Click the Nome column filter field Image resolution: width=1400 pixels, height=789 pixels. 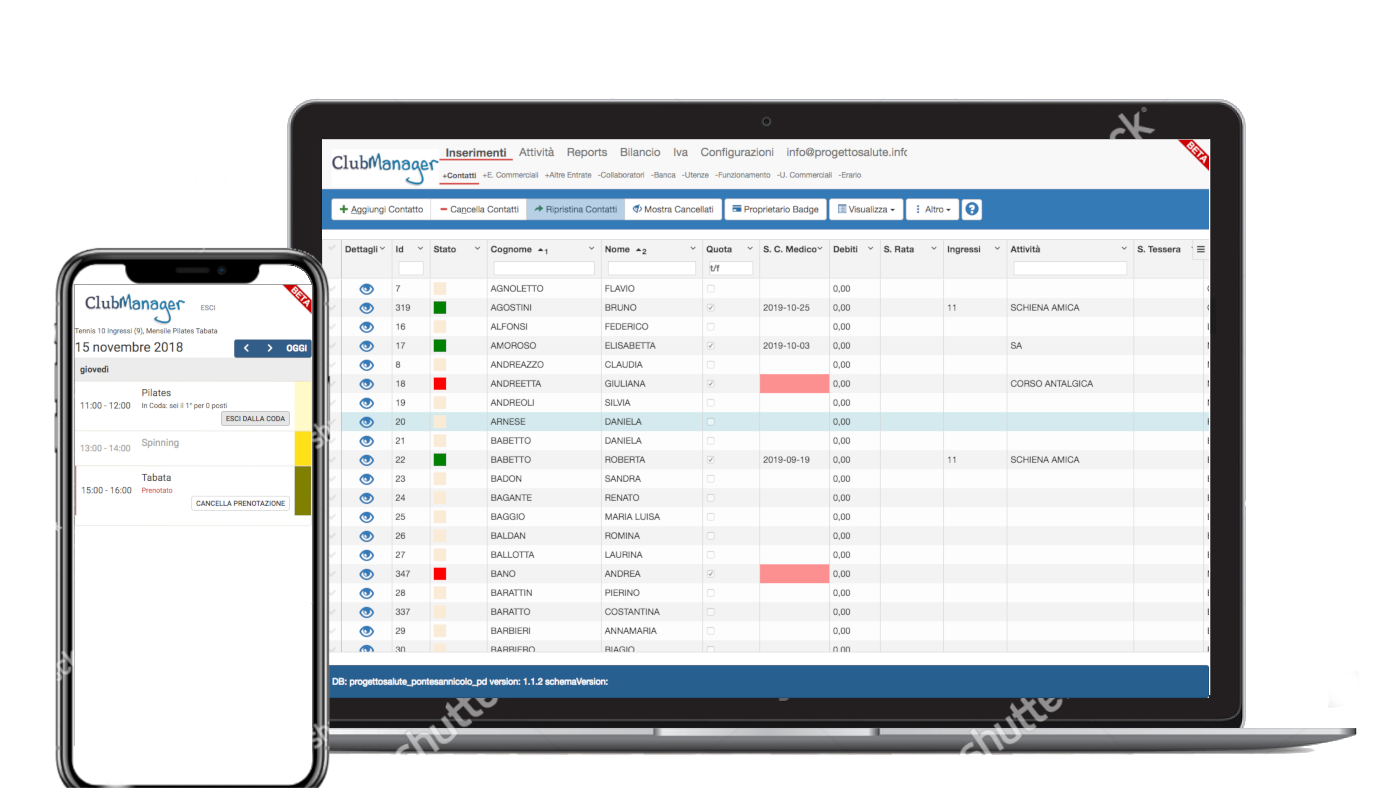click(650, 268)
